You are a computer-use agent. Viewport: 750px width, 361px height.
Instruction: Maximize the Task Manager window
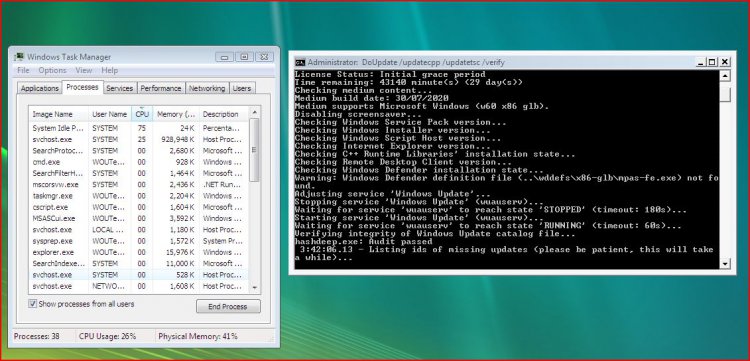(244, 57)
